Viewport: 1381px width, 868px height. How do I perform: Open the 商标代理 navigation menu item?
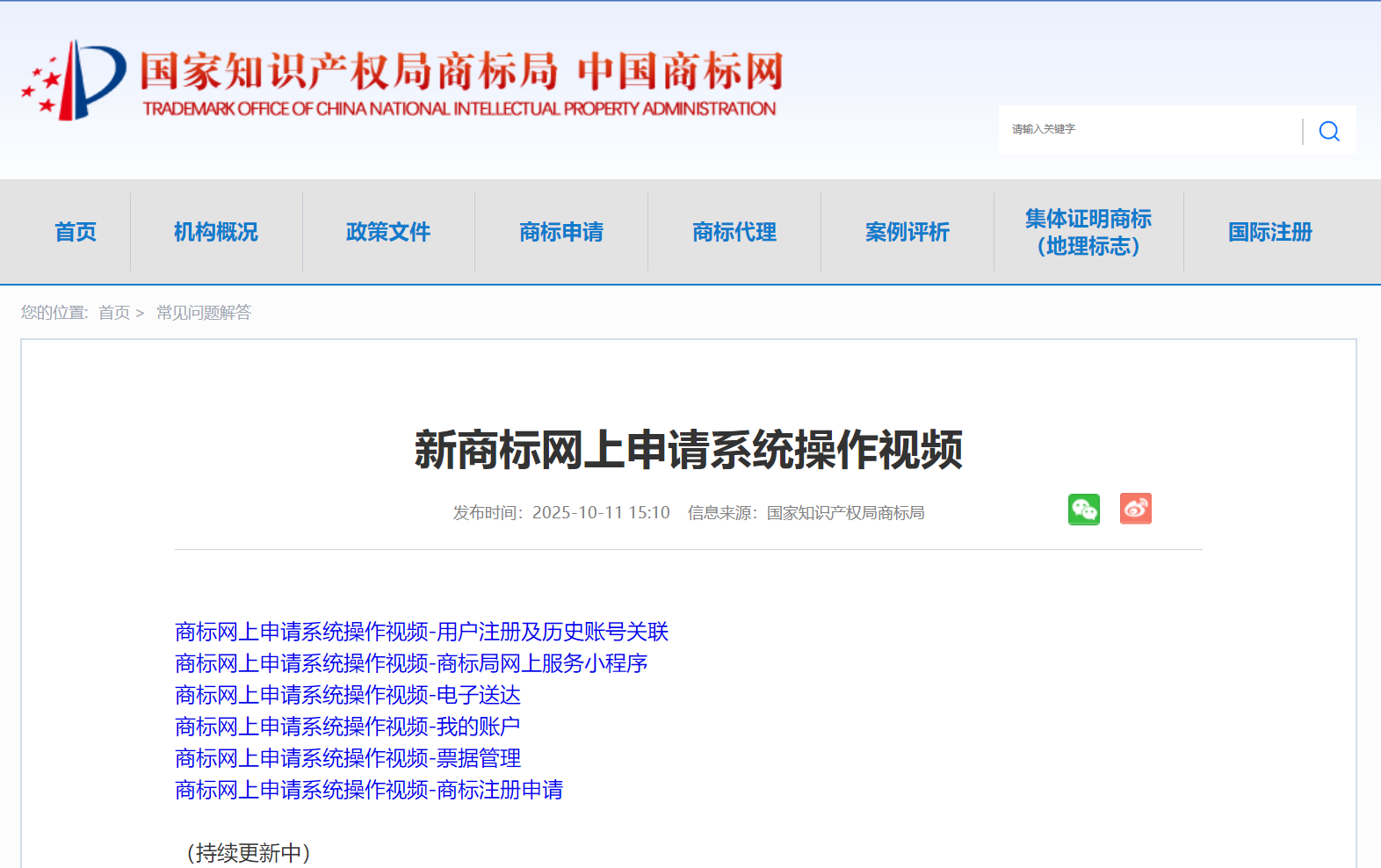(734, 232)
